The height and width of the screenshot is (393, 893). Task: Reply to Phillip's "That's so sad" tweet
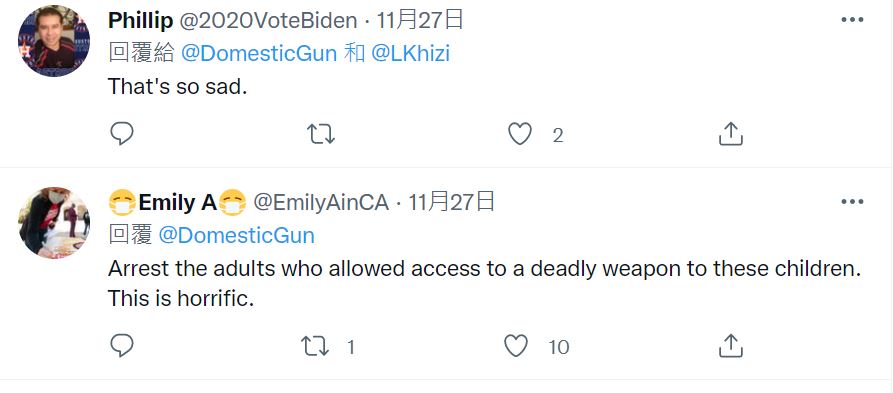click(121, 134)
